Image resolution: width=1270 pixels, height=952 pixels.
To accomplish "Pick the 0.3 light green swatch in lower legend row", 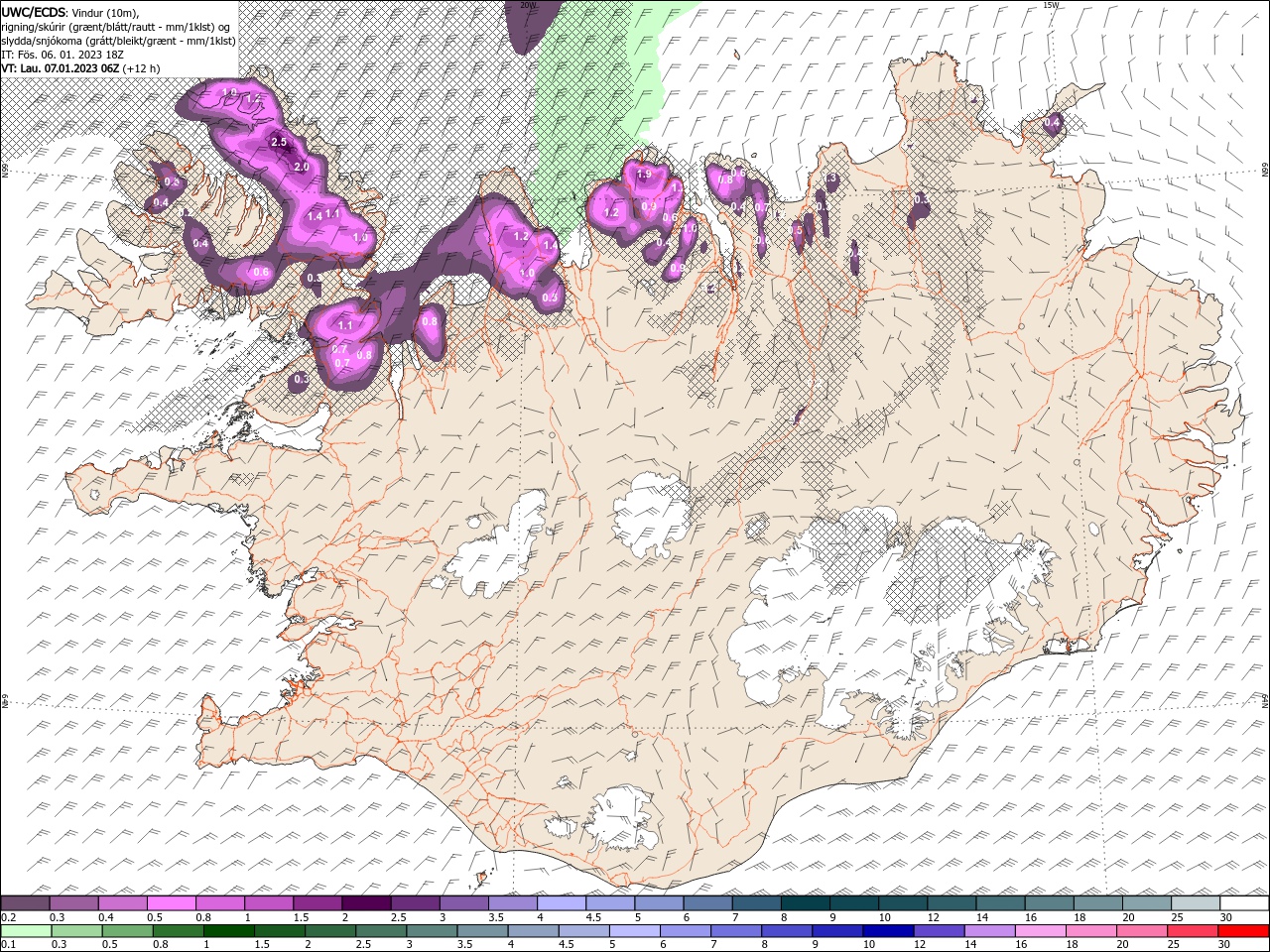I will click(x=77, y=931).
